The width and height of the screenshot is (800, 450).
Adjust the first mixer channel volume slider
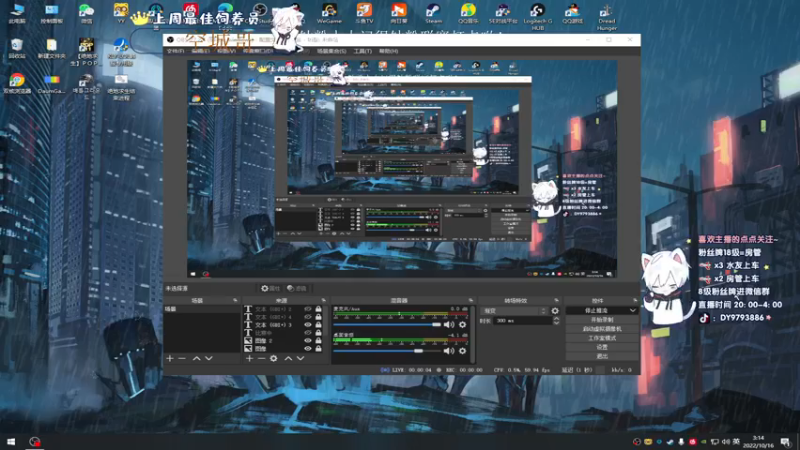387,324
